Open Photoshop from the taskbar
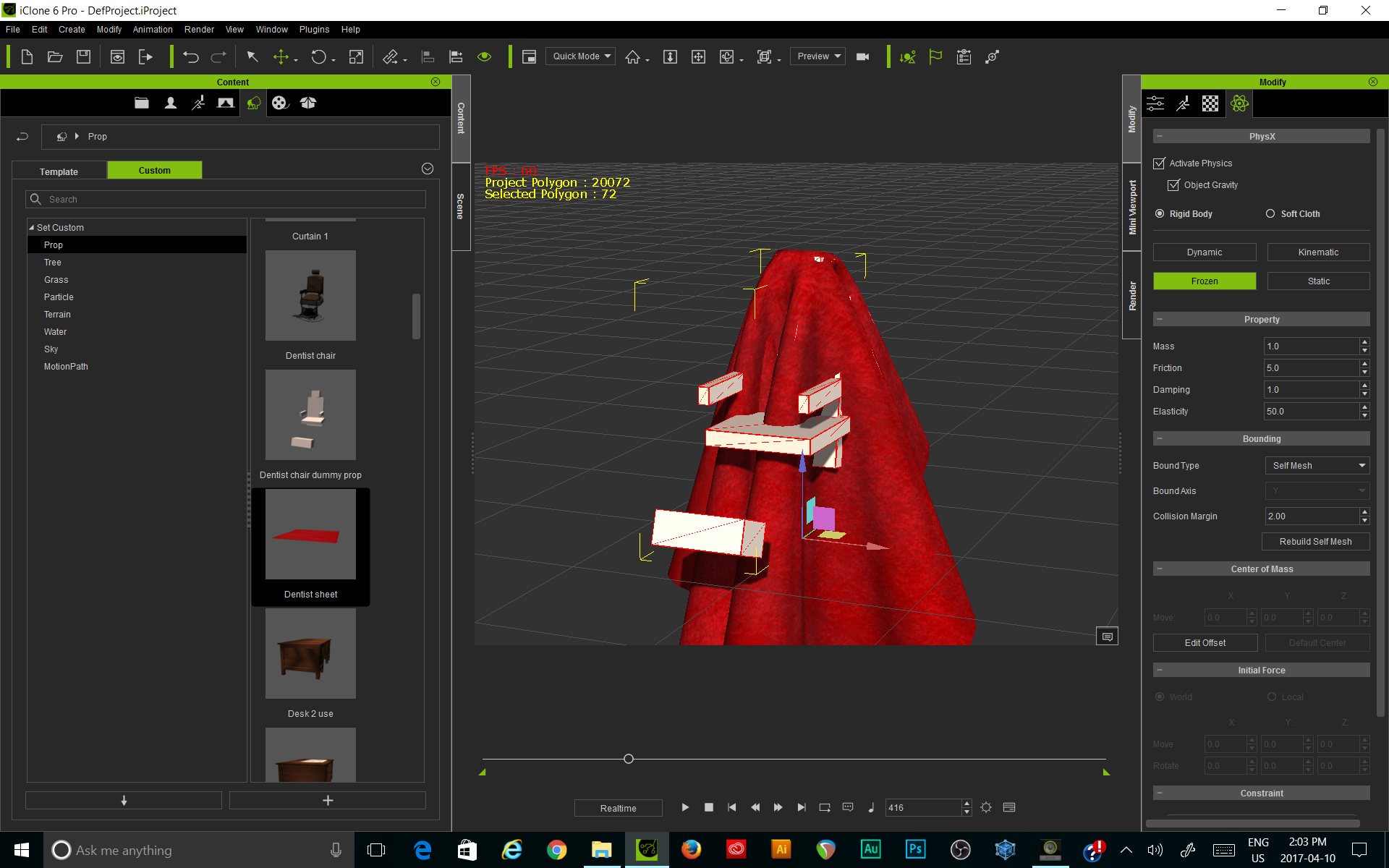 coord(915,850)
